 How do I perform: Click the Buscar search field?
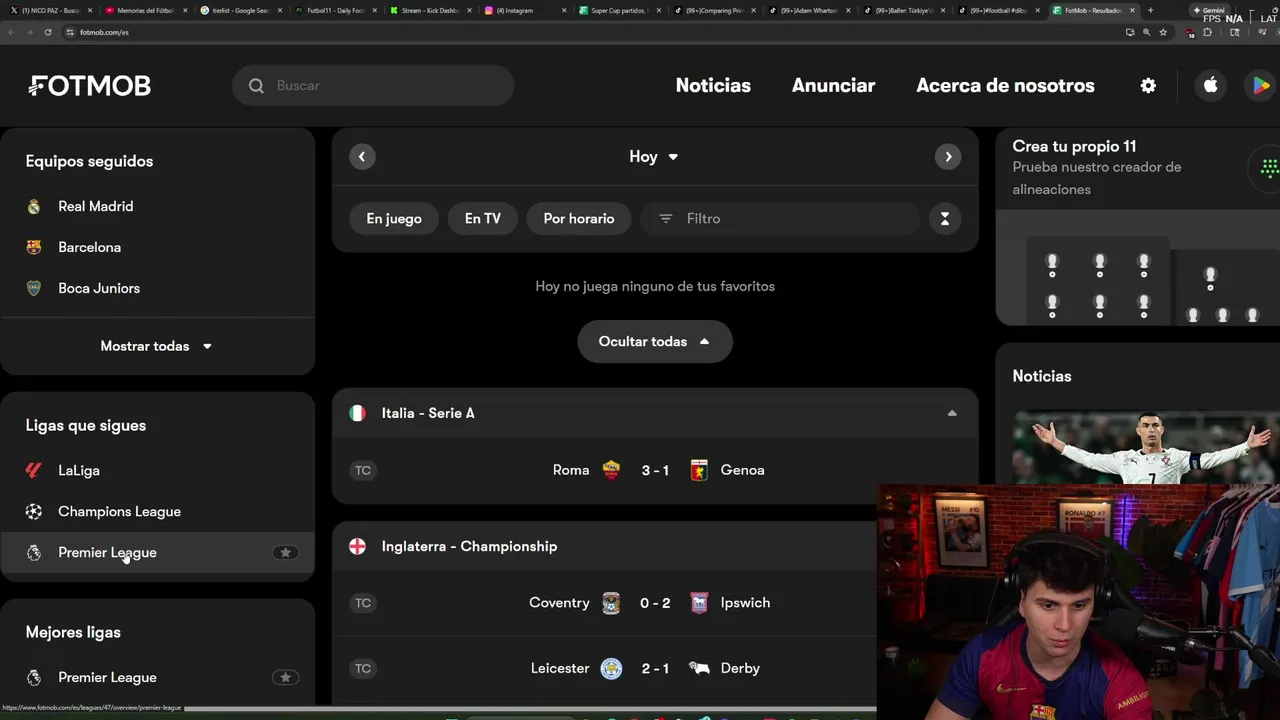click(x=373, y=86)
